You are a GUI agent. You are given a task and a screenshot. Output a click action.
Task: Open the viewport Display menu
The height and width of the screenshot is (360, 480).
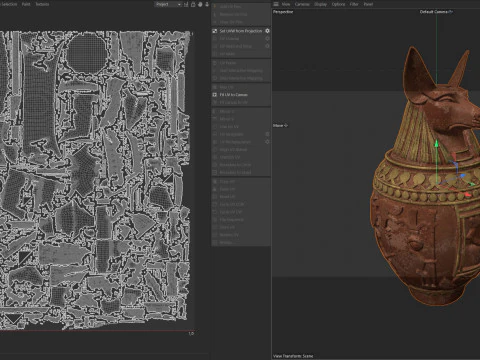[x=321, y=4]
